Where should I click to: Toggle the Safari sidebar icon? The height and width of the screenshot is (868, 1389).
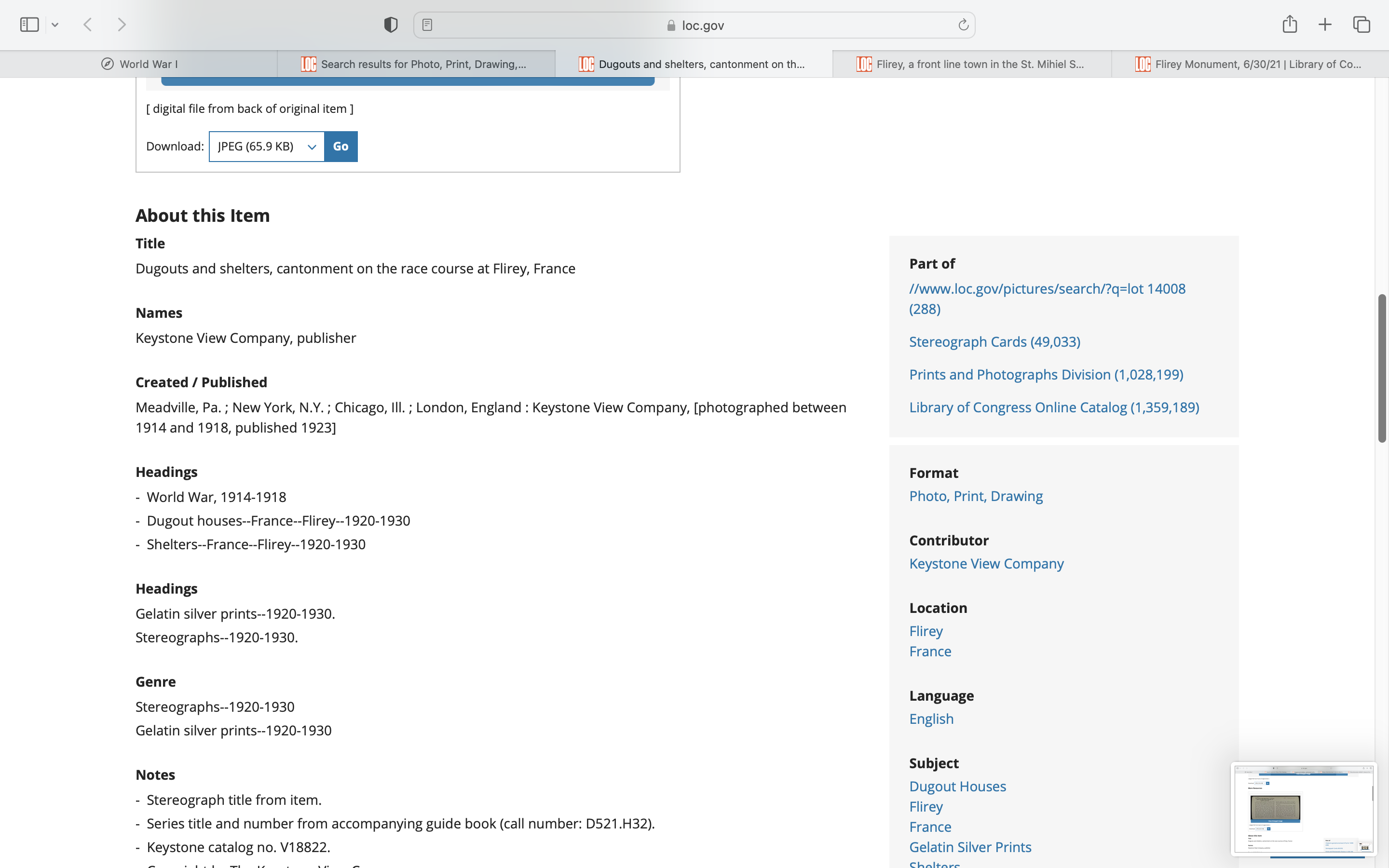point(29,25)
